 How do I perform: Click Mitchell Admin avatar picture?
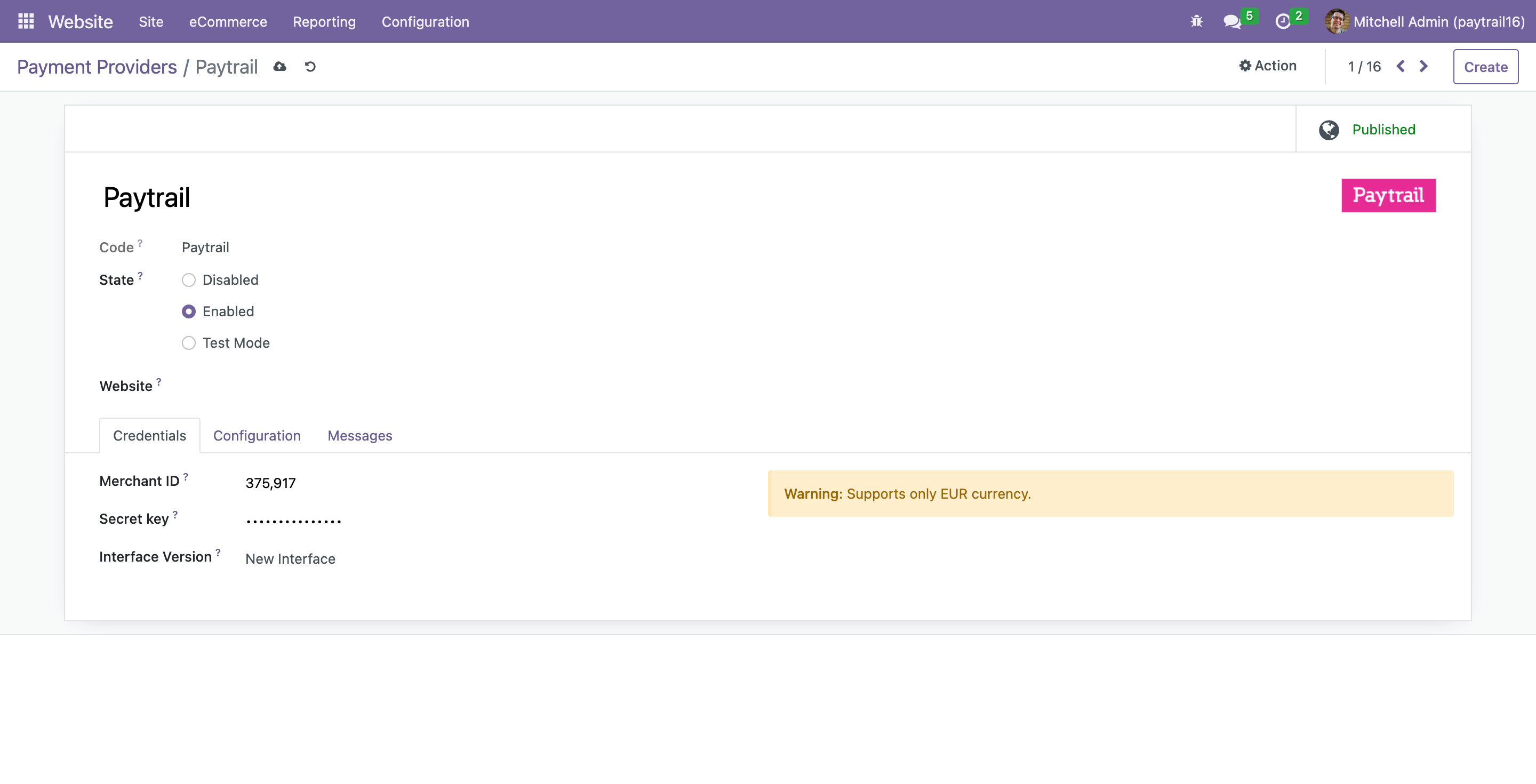click(1336, 21)
